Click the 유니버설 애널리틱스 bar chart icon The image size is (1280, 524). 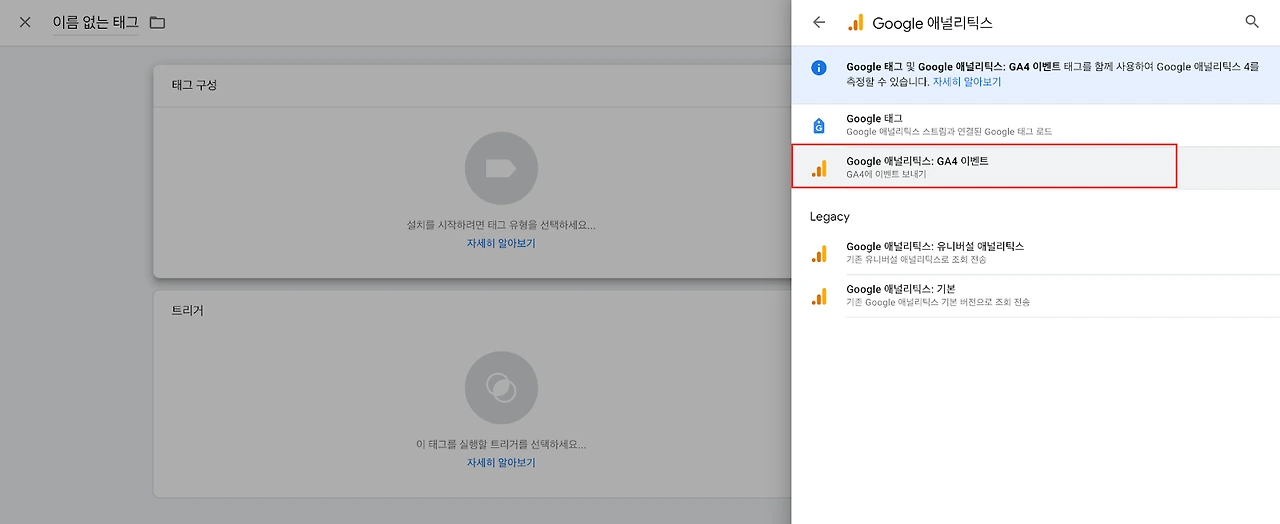point(819,254)
